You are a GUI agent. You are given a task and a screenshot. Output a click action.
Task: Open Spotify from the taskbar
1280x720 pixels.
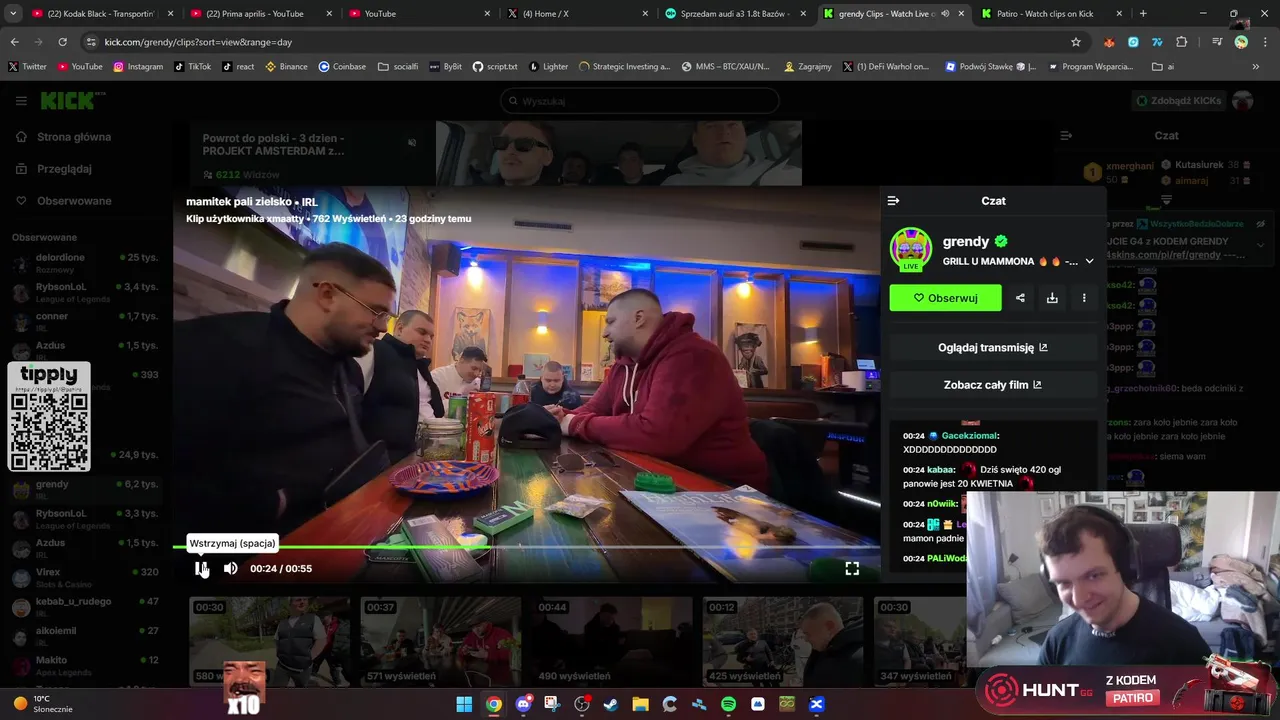pos(728,704)
